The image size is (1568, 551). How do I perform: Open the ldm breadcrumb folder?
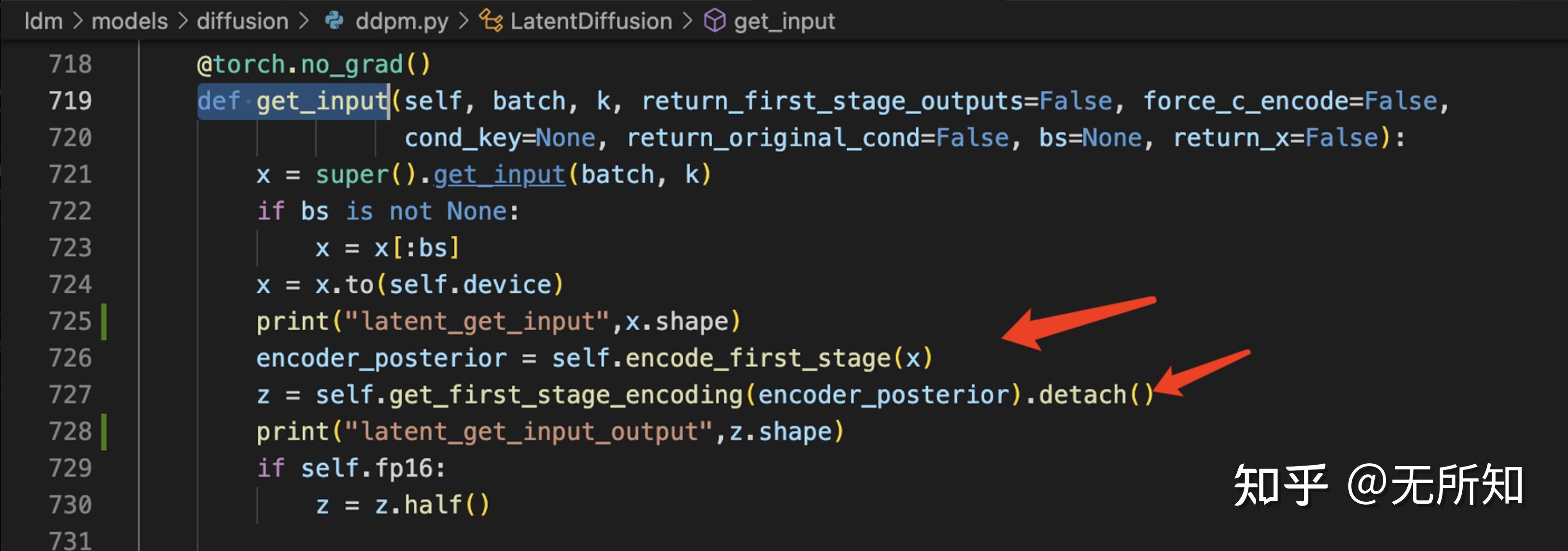click(43, 21)
